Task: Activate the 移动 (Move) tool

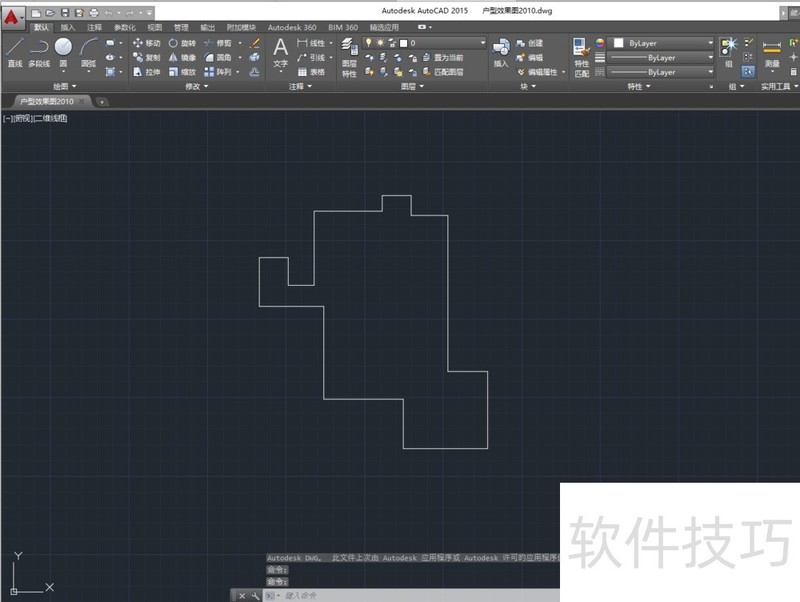Action: click(x=146, y=44)
